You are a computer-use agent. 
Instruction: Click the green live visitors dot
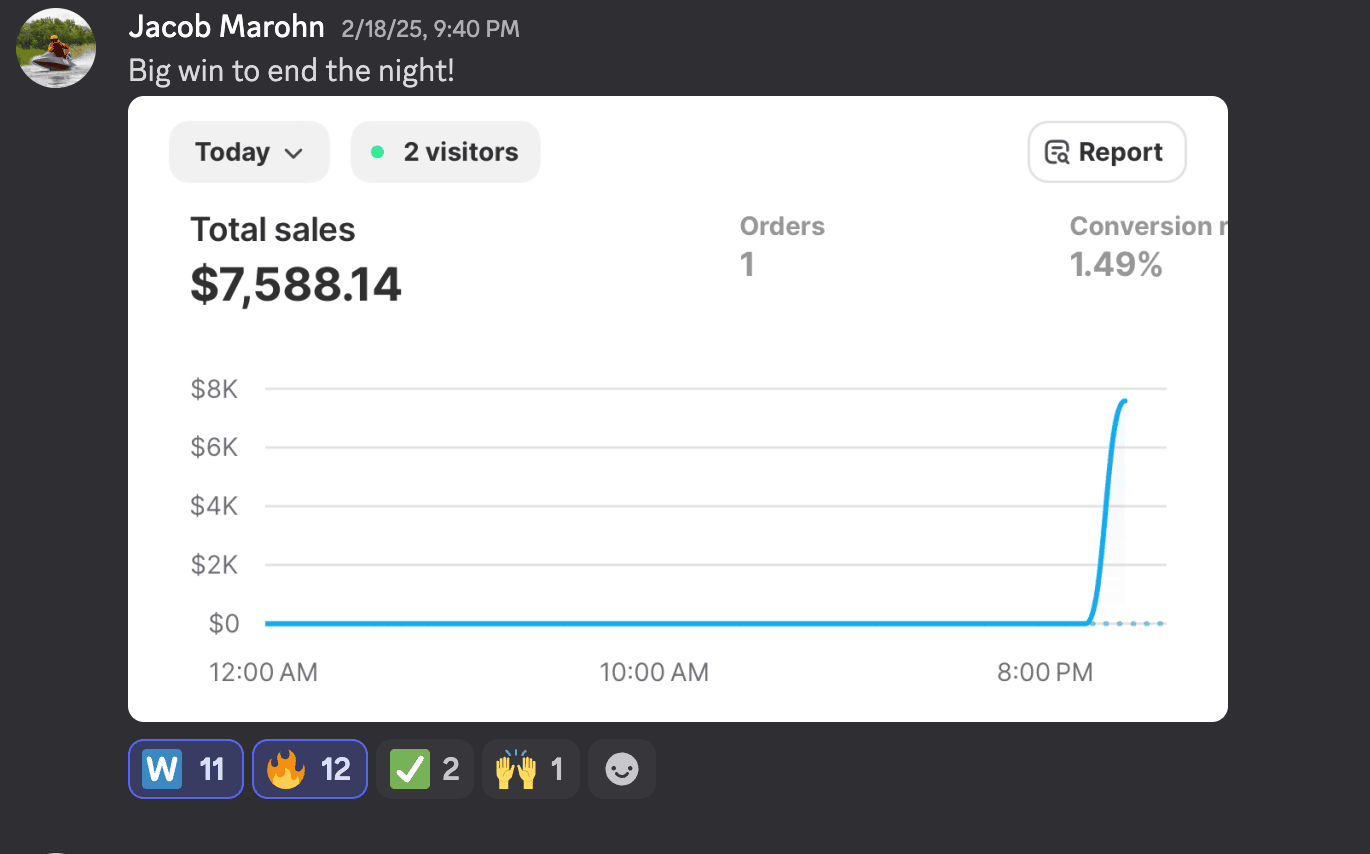pyautogui.click(x=377, y=153)
